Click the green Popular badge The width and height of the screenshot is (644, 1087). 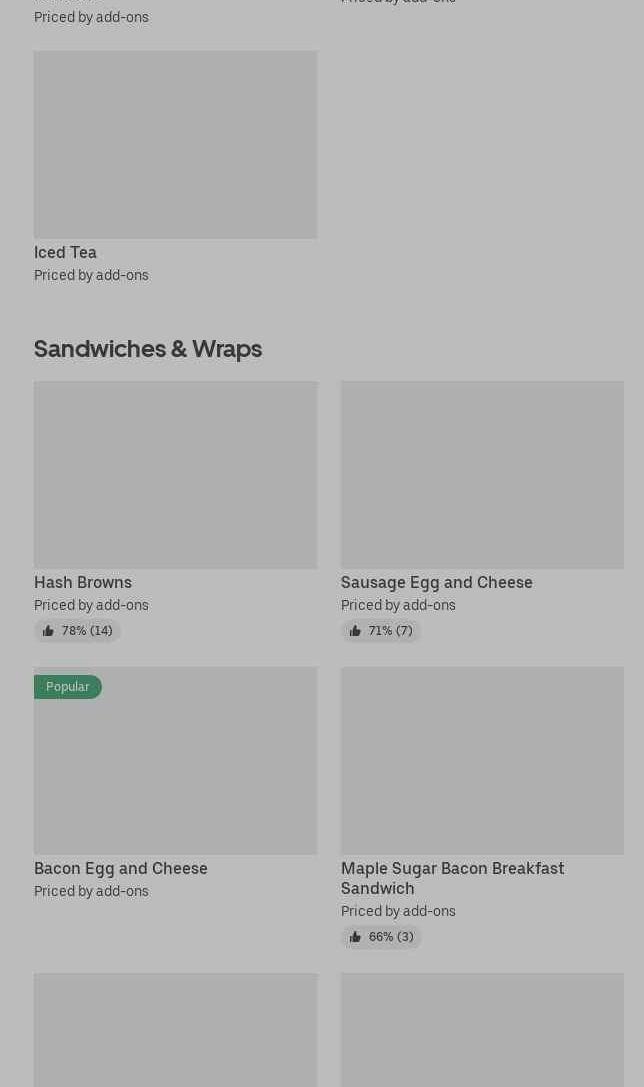(x=68, y=686)
